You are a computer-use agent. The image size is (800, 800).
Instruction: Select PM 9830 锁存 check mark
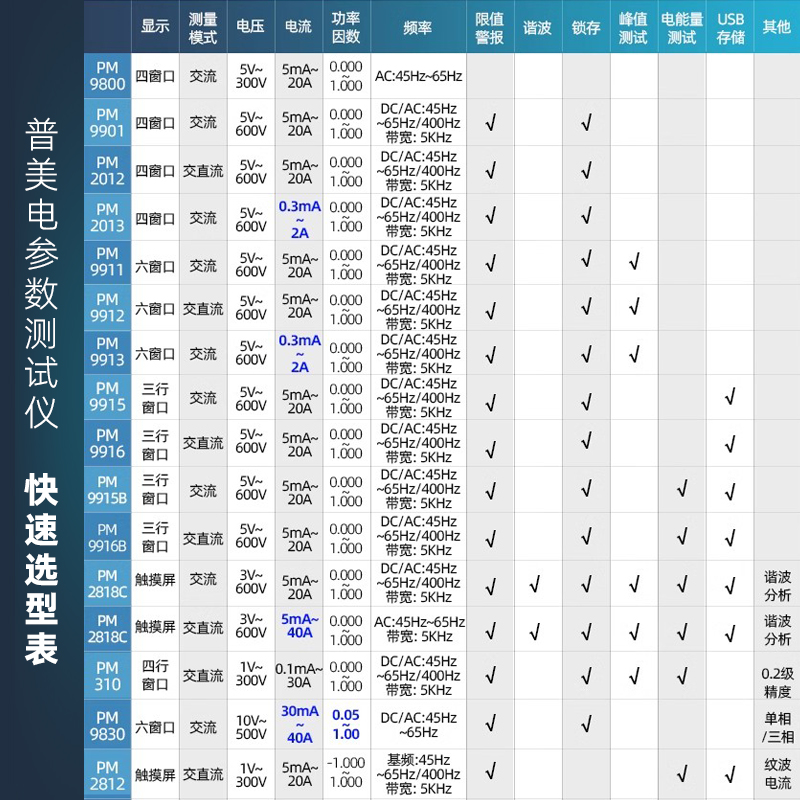[586, 723]
